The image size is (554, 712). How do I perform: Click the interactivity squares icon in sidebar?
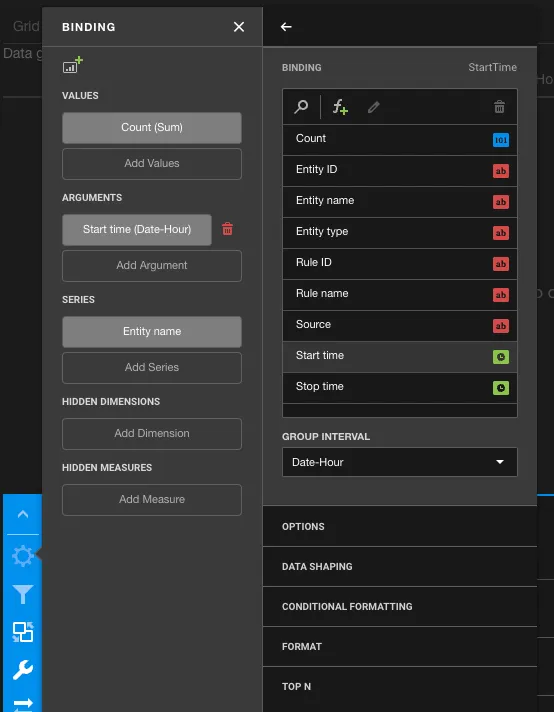click(23, 632)
